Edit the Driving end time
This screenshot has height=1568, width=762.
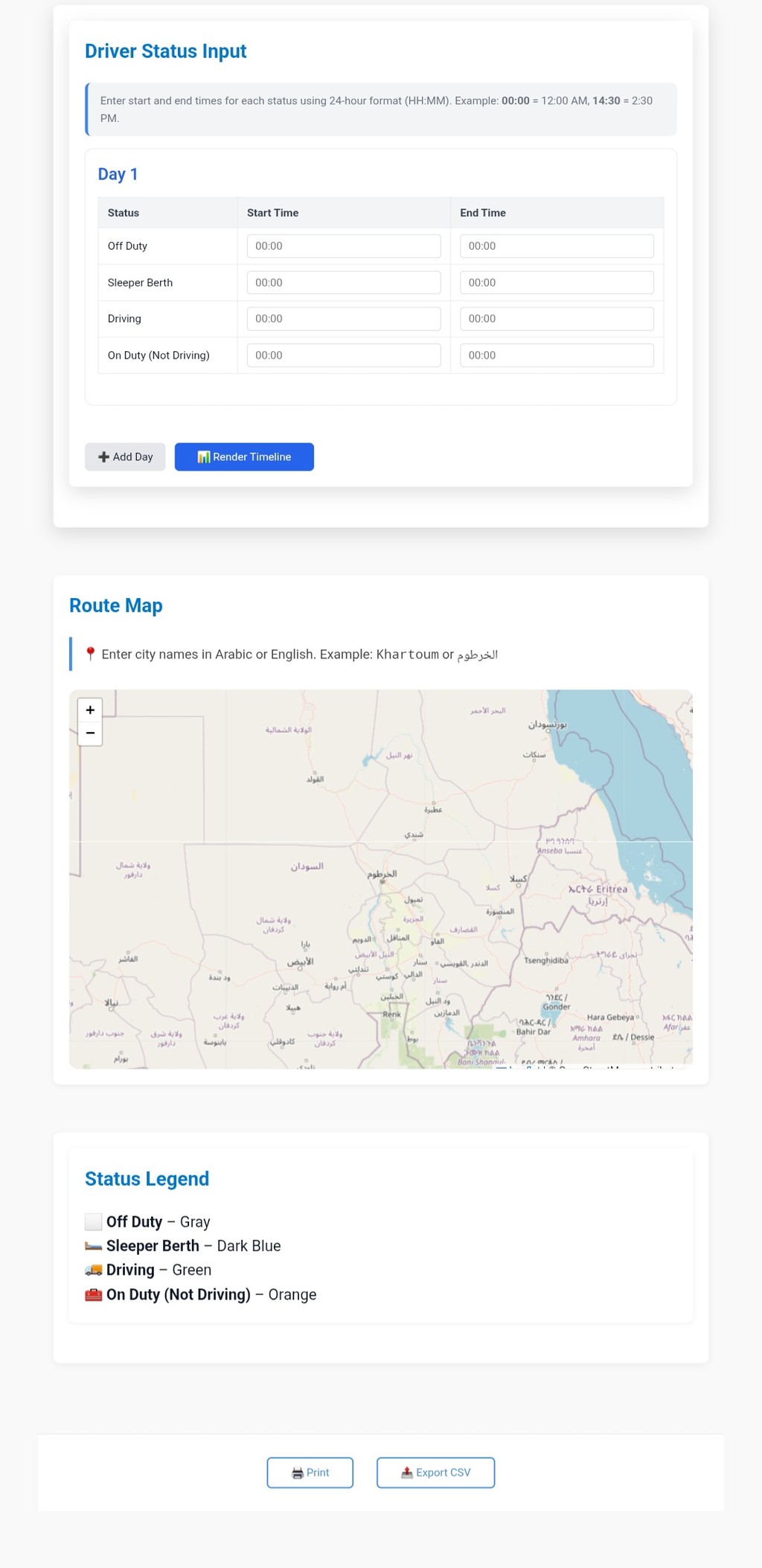pos(556,318)
